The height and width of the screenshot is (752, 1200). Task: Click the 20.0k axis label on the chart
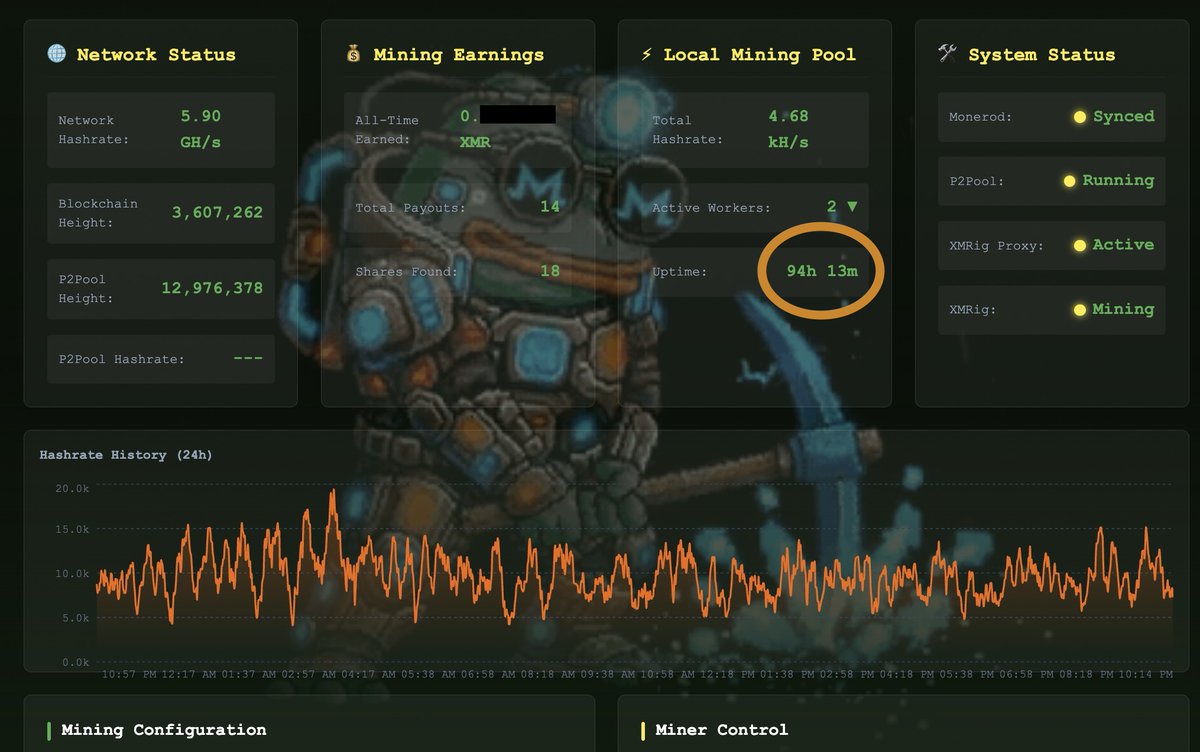point(72,489)
